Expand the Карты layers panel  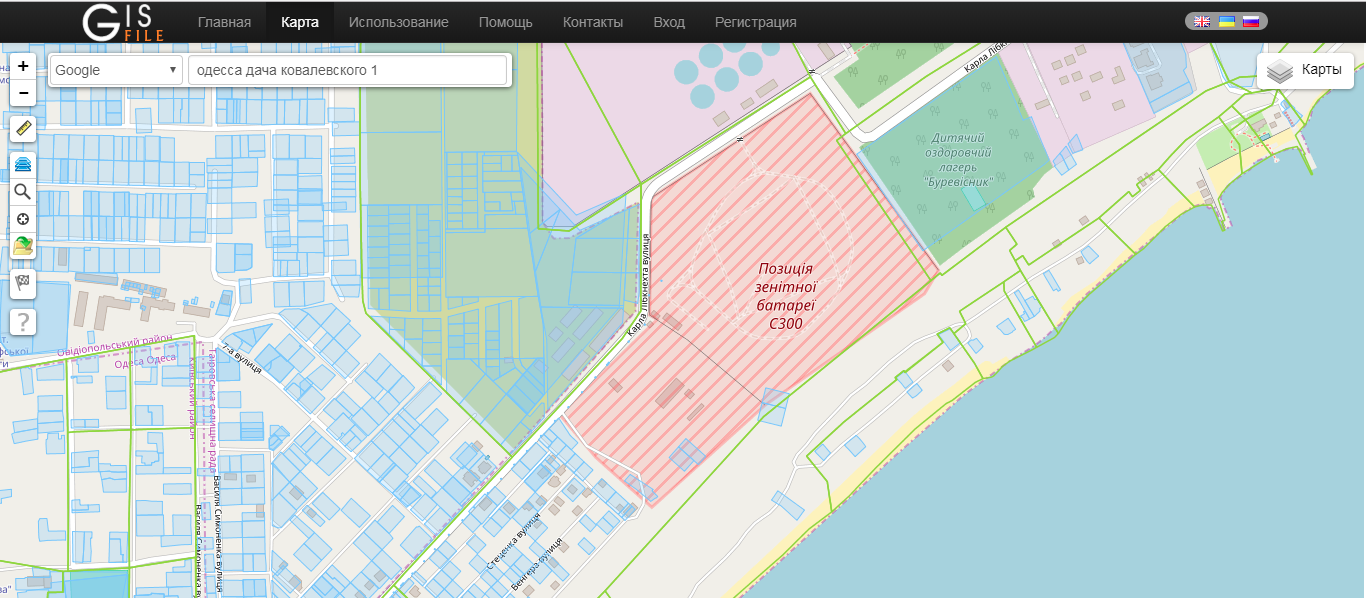[1305, 70]
